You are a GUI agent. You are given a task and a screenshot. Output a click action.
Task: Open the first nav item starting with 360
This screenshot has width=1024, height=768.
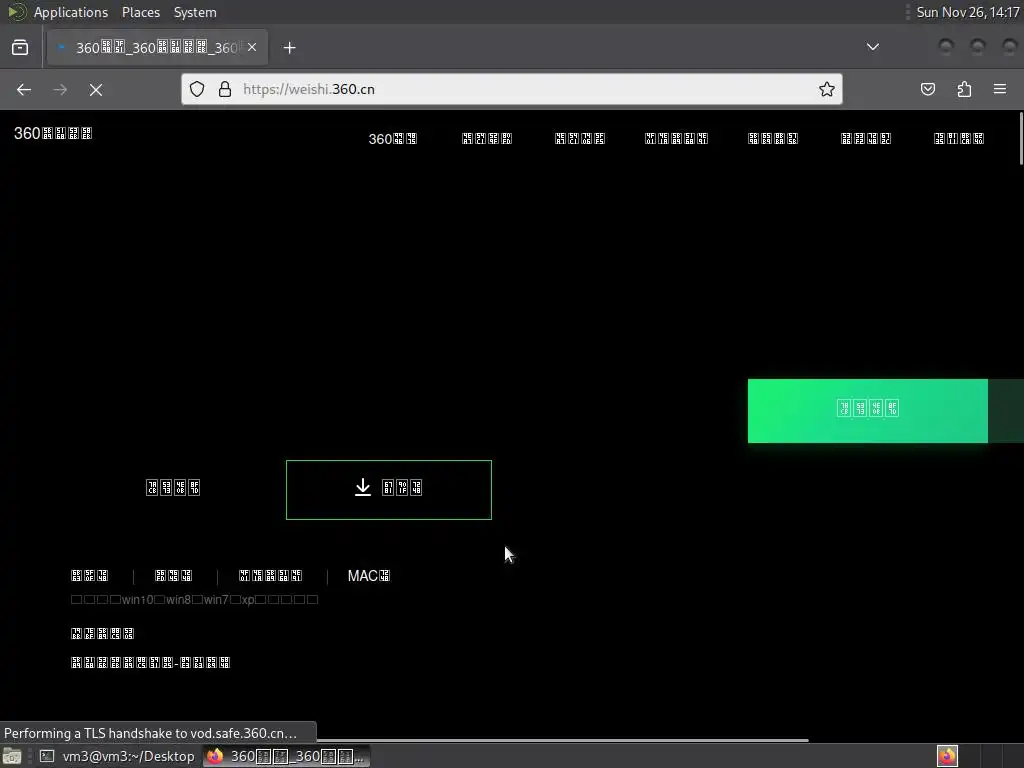tap(392, 139)
